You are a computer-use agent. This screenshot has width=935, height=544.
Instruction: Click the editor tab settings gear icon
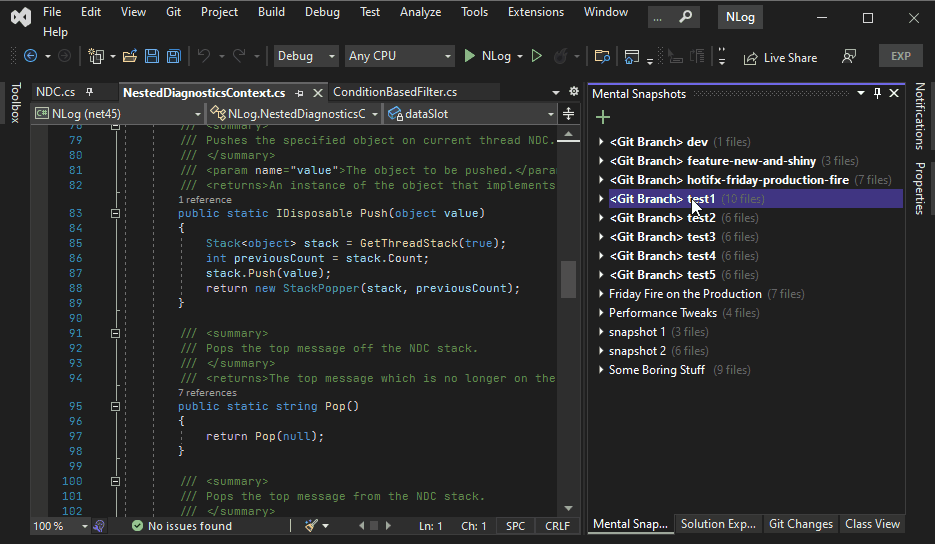(574, 91)
